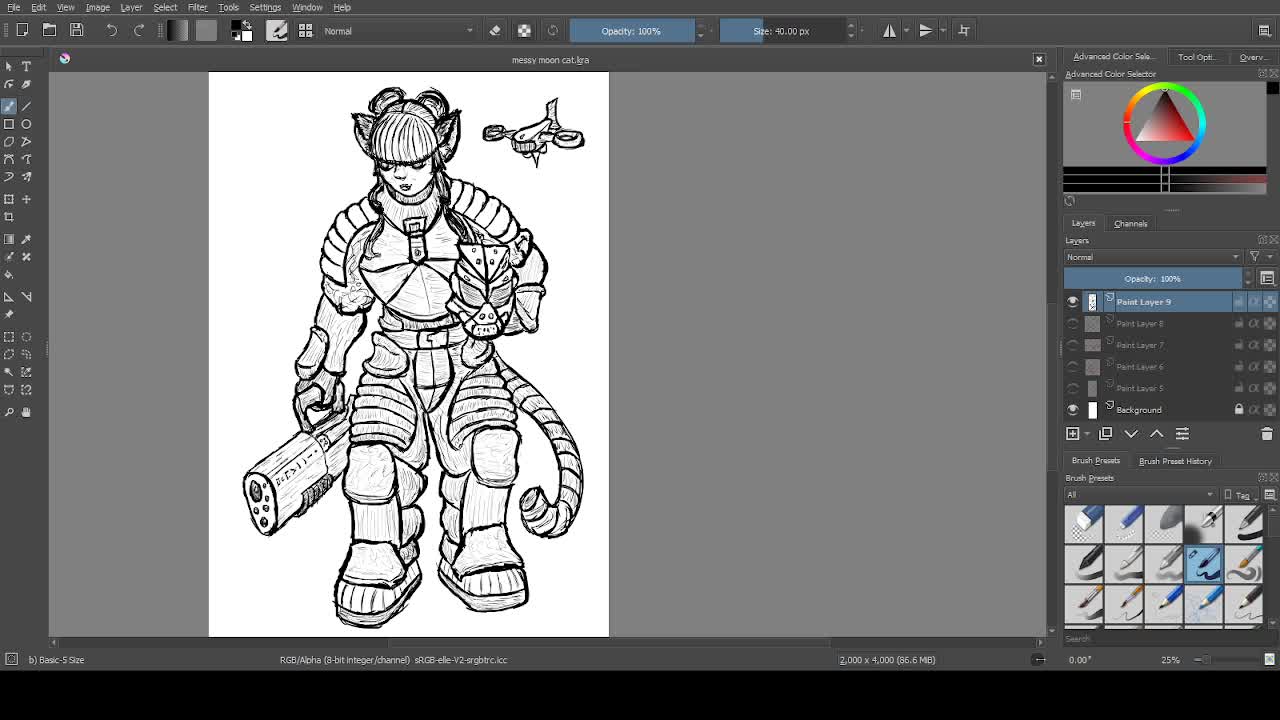Delete layer with trash icon
The image size is (1280, 720).
(1266, 434)
